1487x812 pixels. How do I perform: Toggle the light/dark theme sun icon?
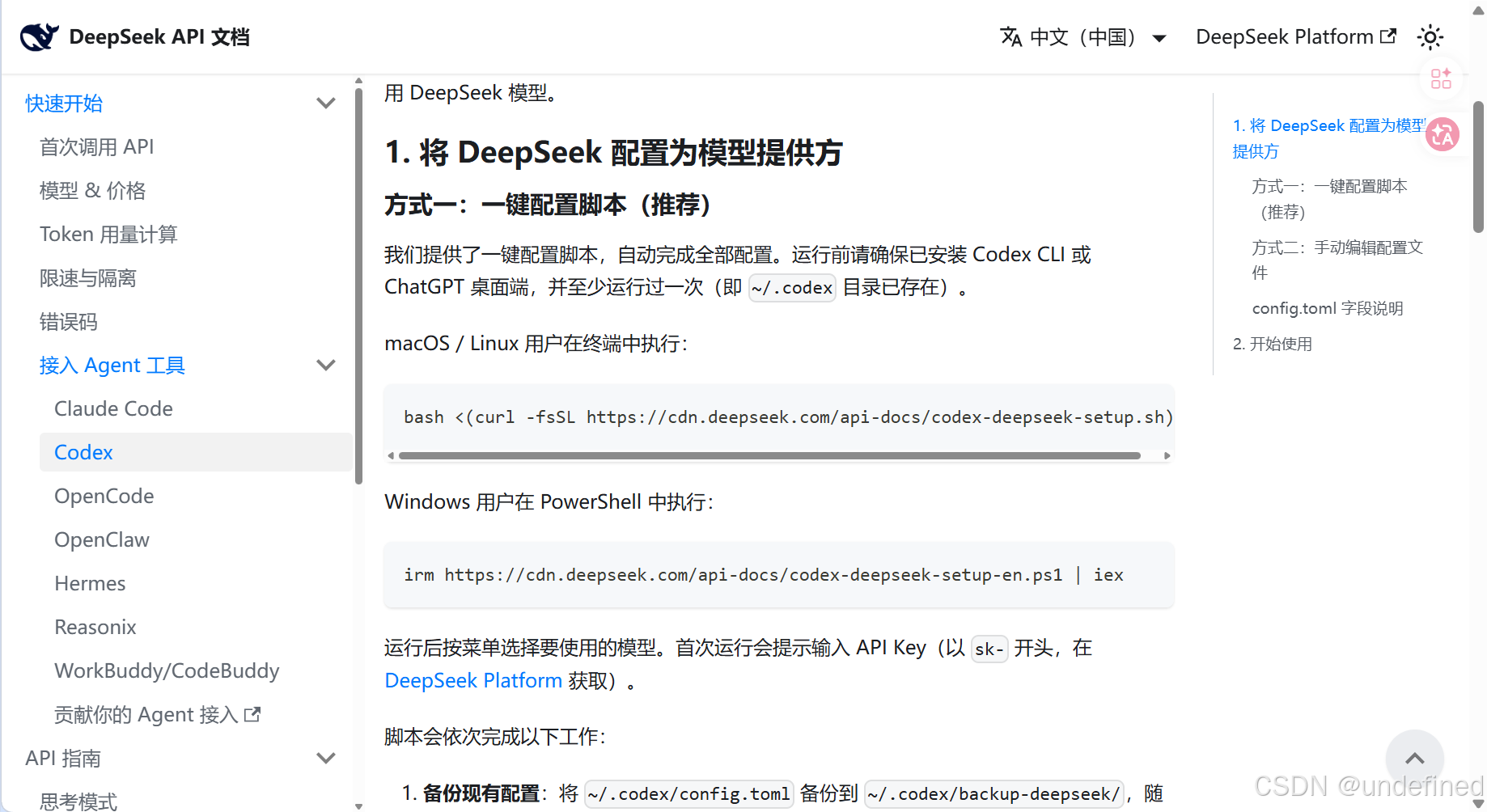click(x=1430, y=37)
